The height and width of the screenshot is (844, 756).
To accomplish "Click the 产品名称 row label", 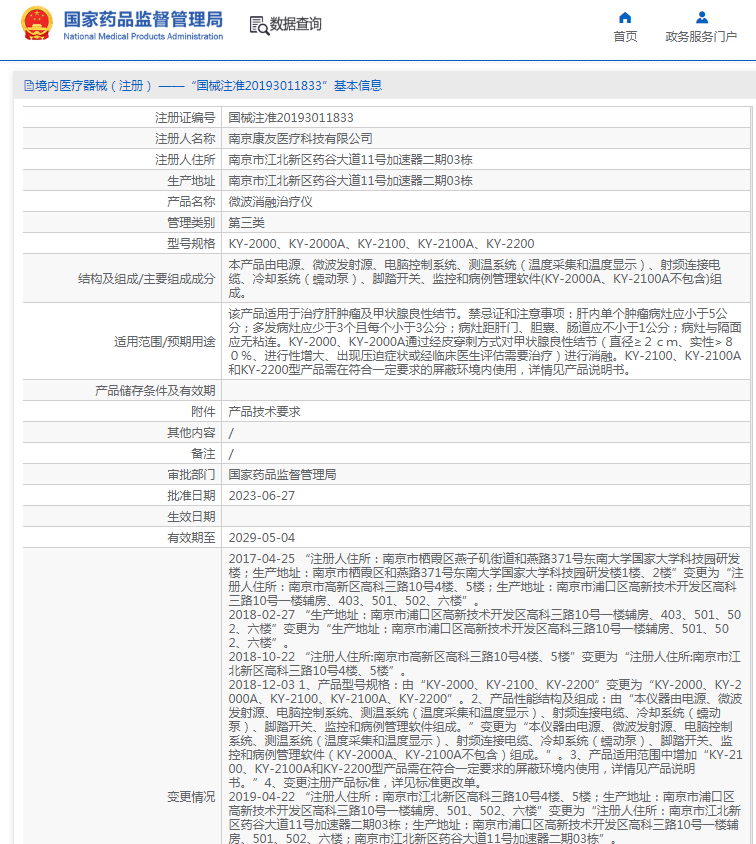I will (191, 201).
